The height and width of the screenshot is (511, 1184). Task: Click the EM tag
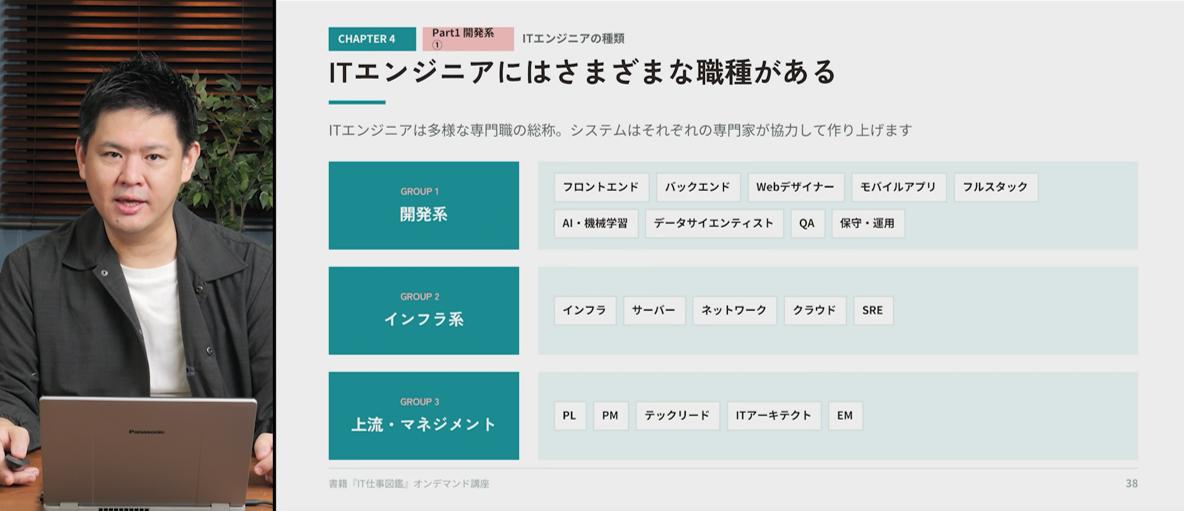click(x=845, y=416)
